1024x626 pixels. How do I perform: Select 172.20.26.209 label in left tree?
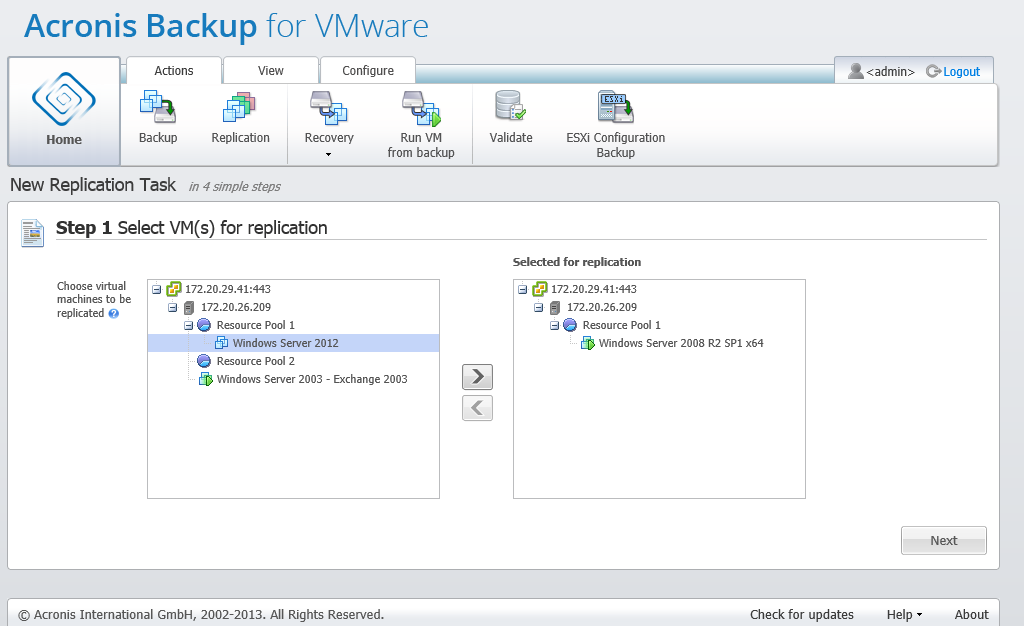236,307
